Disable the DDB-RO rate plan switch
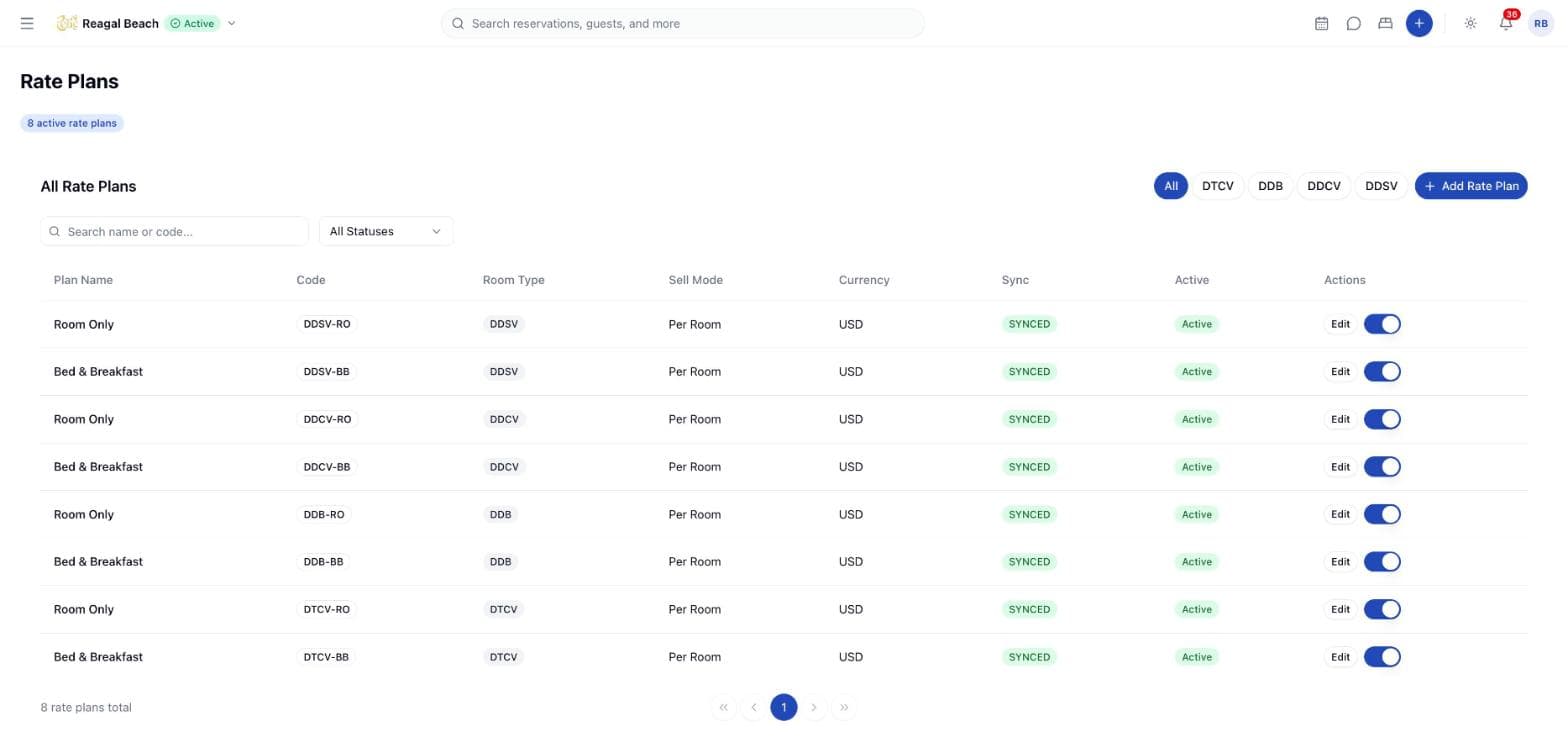This screenshot has height=753, width=1568. pyautogui.click(x=1382, y=514)
